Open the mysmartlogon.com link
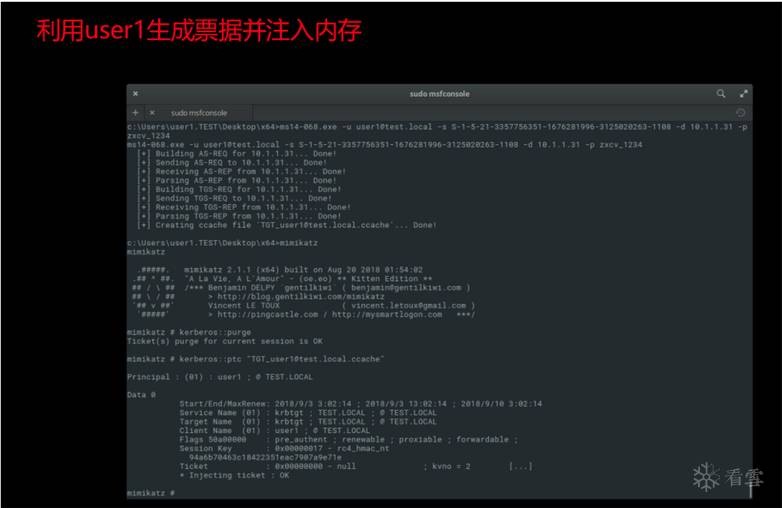Viewport: 782px width, 508px height. coord(387,315)
